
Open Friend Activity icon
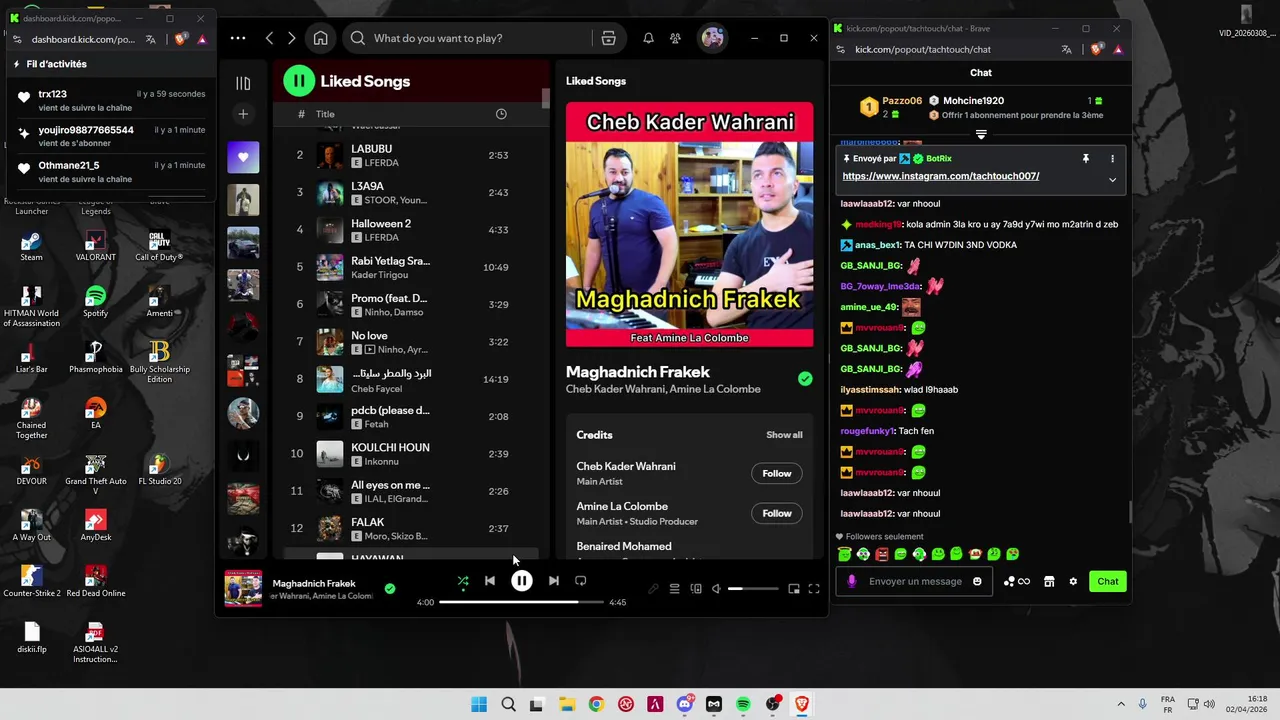pos(676,38)
